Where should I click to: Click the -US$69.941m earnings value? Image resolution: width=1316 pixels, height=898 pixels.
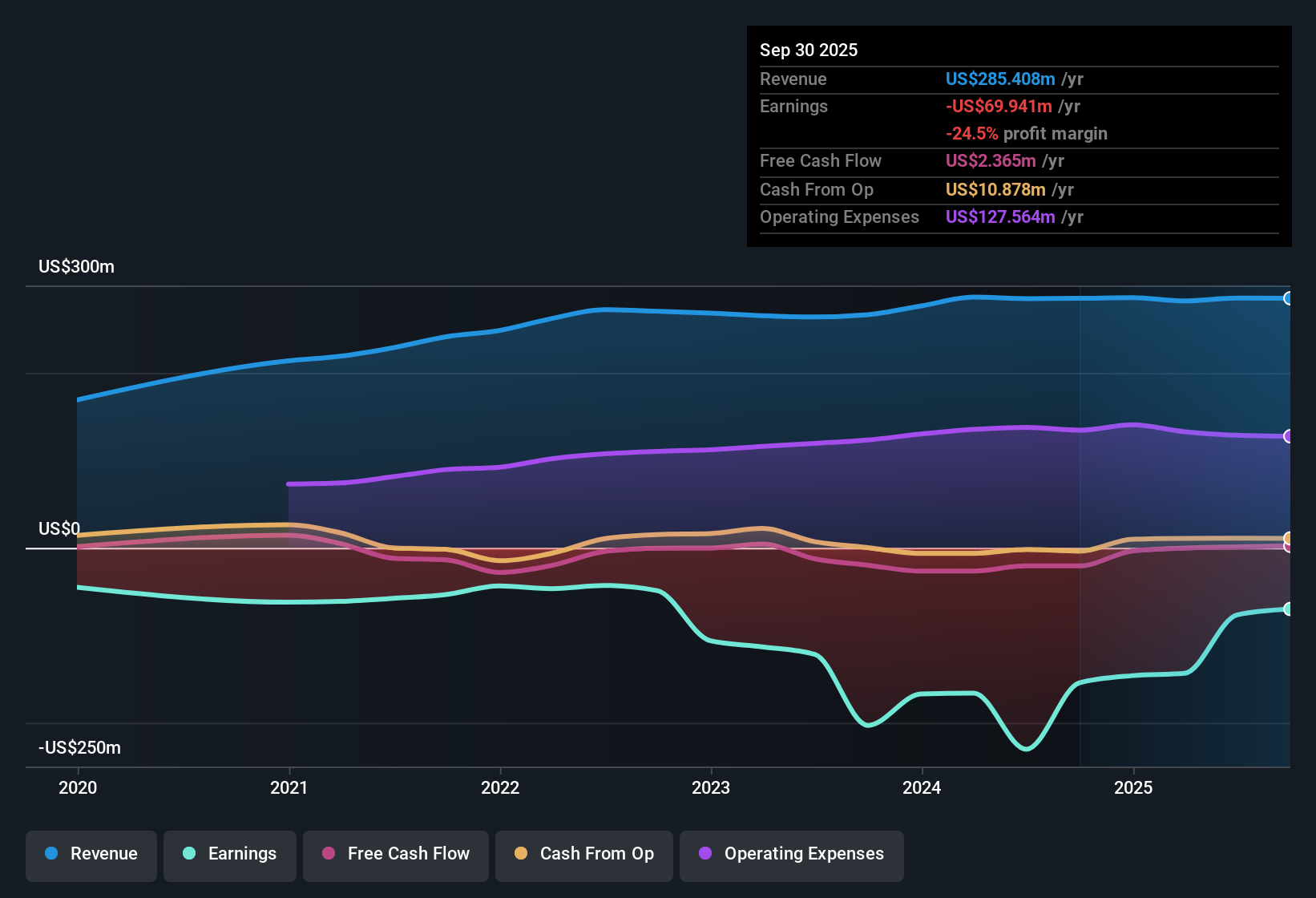click(999, 106)
